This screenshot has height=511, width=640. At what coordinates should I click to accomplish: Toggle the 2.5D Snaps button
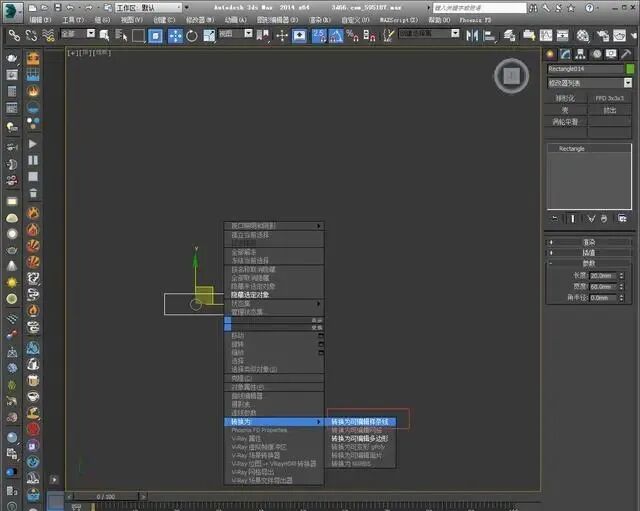[319, 36]
